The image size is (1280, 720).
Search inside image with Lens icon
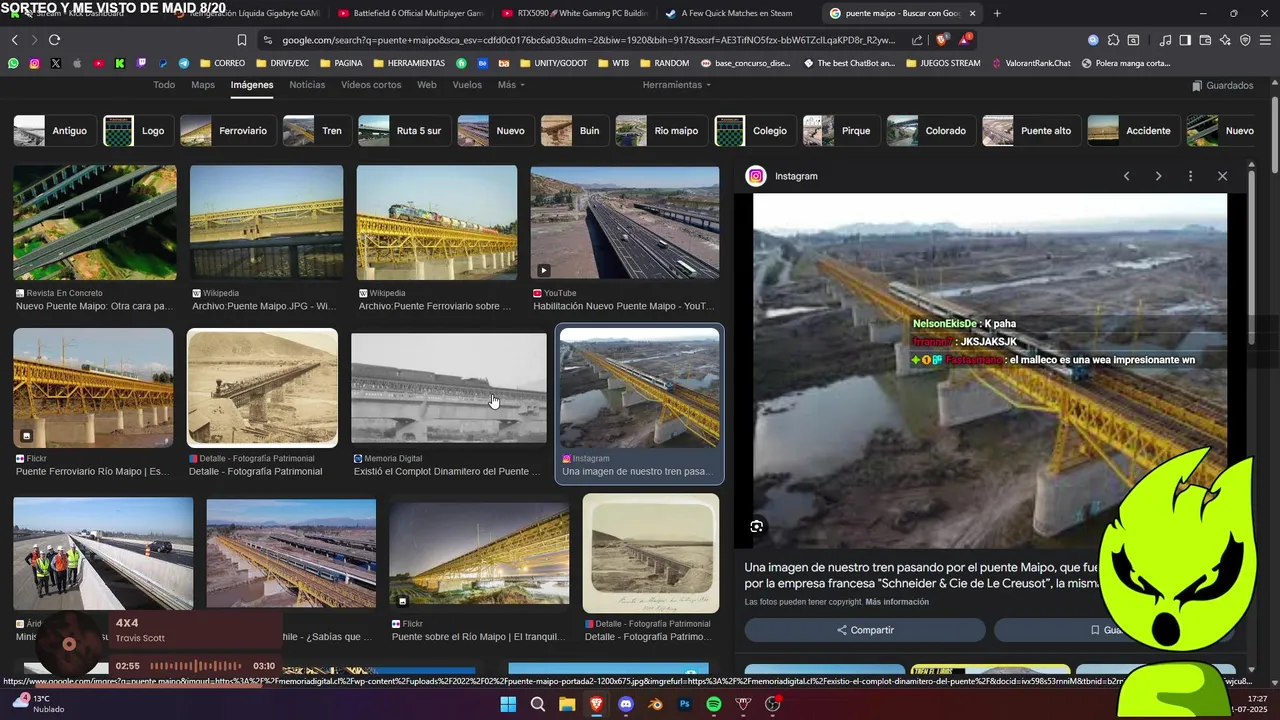point(757,526)
